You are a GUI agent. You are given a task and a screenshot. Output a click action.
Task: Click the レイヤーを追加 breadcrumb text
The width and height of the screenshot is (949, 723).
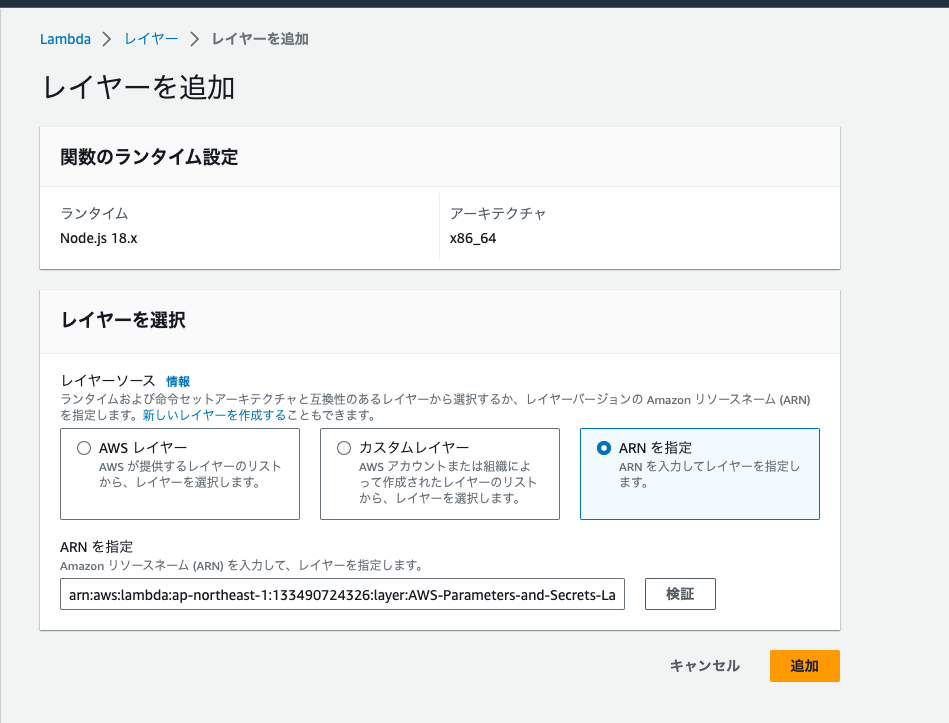tap(260, 39)
